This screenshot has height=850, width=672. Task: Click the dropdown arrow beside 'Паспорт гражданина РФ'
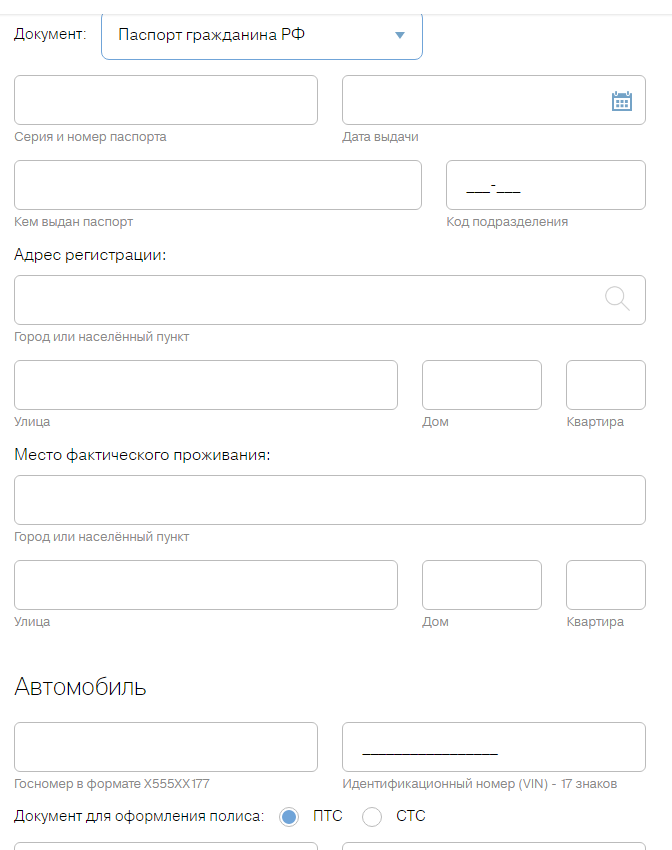click(400, 35)
